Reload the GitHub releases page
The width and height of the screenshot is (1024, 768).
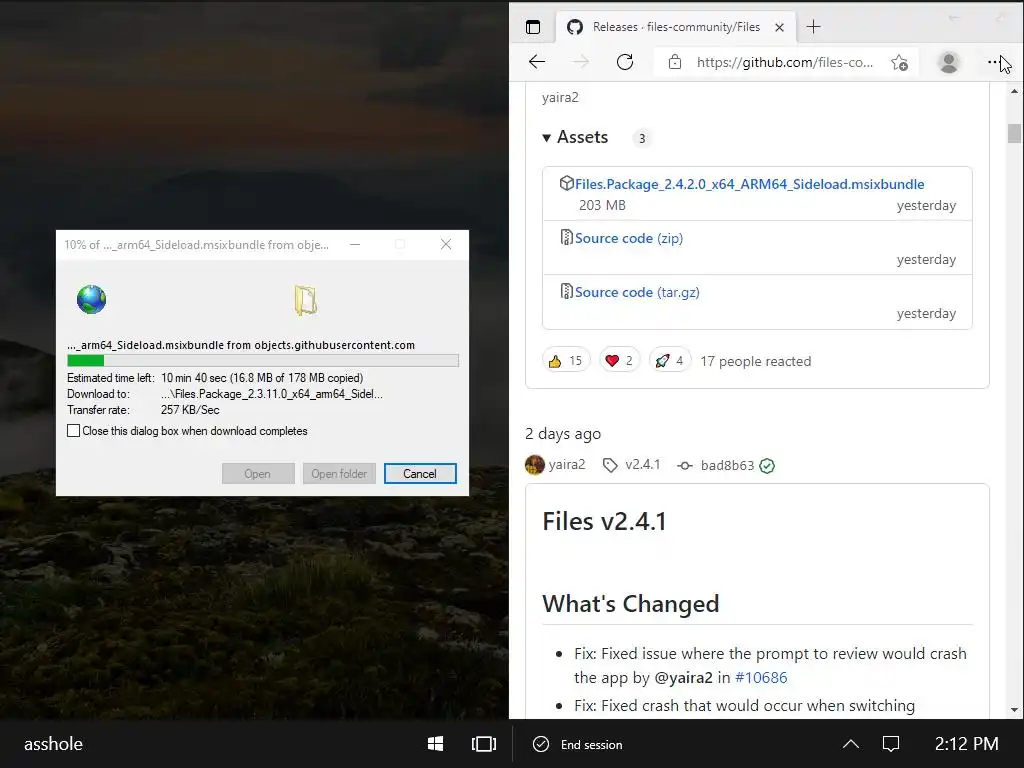(x=625, y=62)
